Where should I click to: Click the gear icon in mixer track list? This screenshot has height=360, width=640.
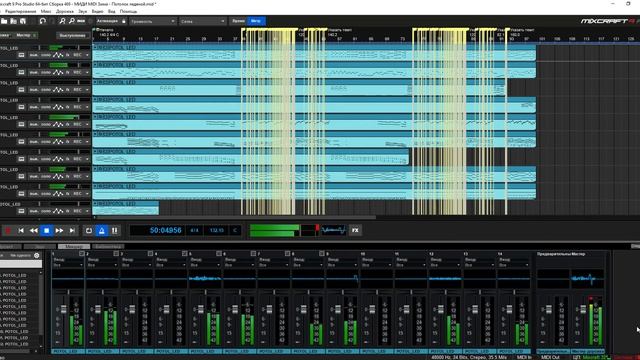pyautogui.click(x=37, y=256)
